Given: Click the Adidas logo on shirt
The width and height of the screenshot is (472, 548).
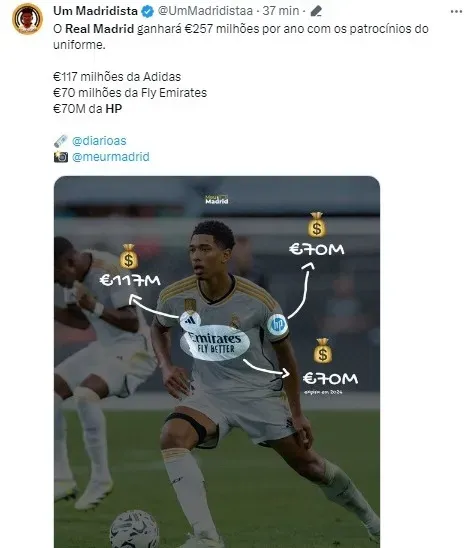Looking at the screenshot, I should (190, 320).
